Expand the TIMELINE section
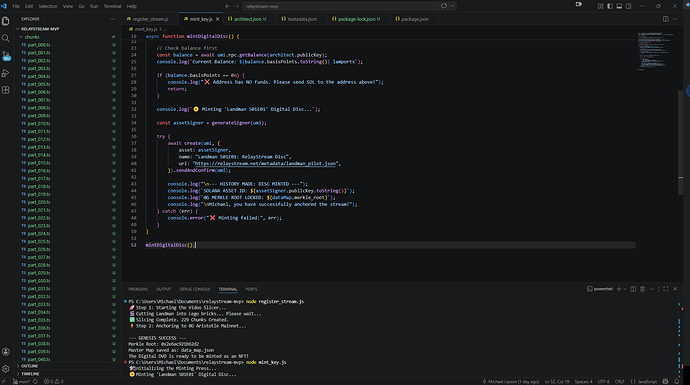Screen dimensions: 690x385 click(68, 374)
